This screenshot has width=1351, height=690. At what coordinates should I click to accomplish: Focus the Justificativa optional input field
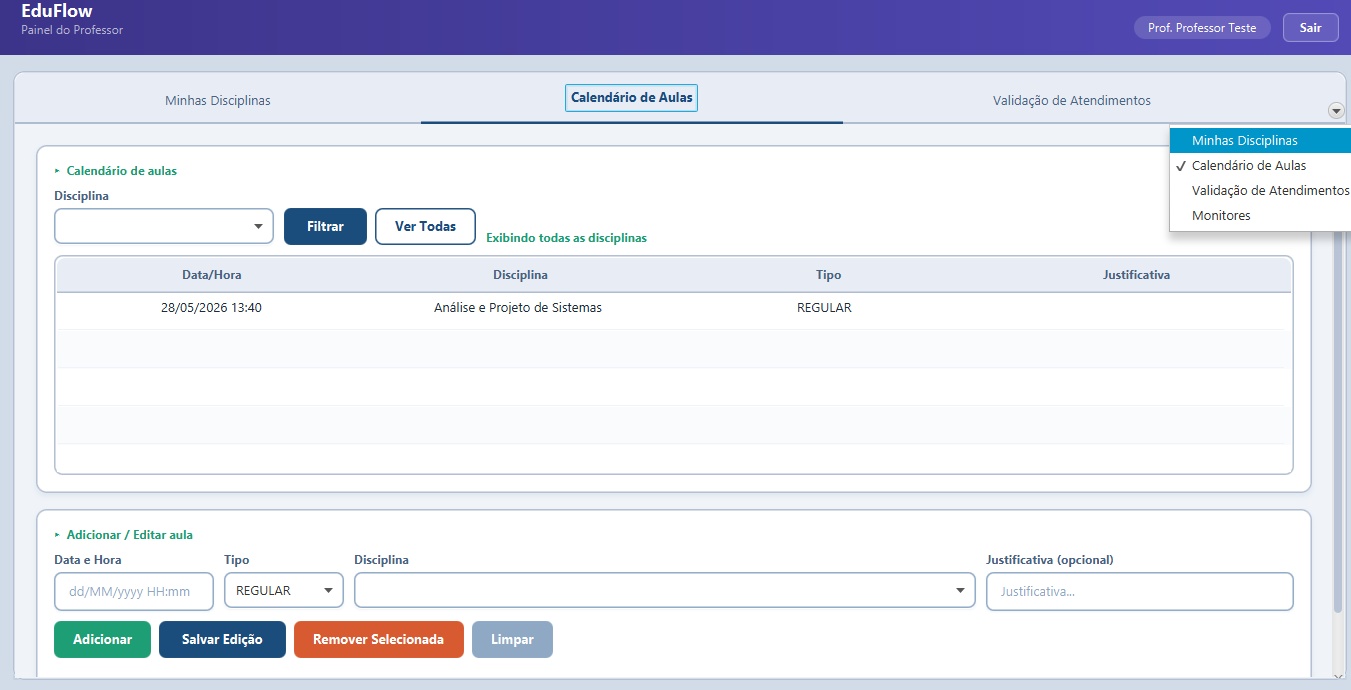coord(1140,591)
